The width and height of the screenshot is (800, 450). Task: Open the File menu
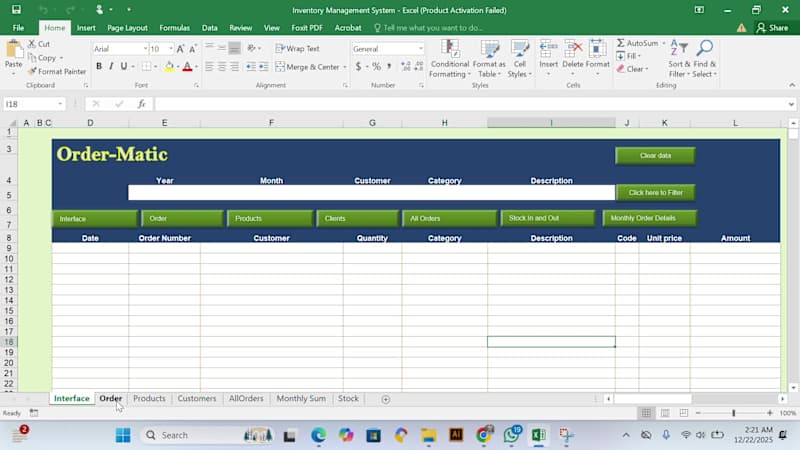pos(18,28)
